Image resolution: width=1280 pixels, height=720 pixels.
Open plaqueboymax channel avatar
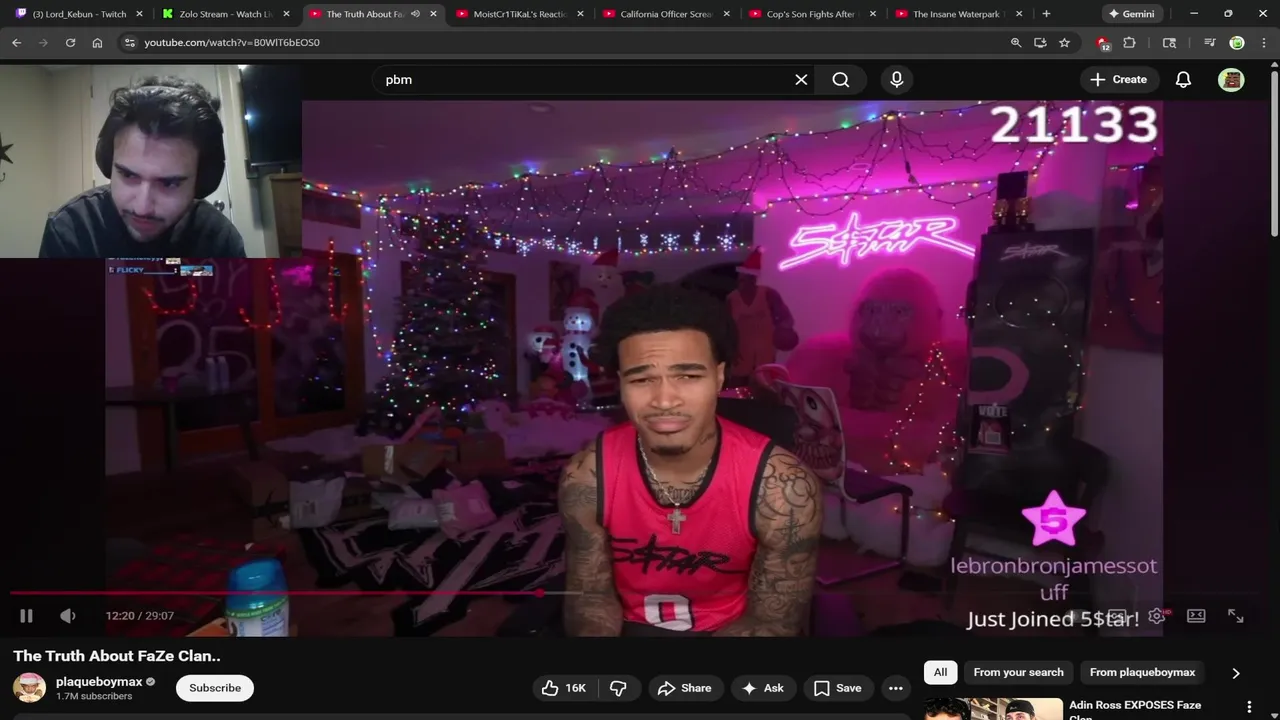click(x=29, y=688)
